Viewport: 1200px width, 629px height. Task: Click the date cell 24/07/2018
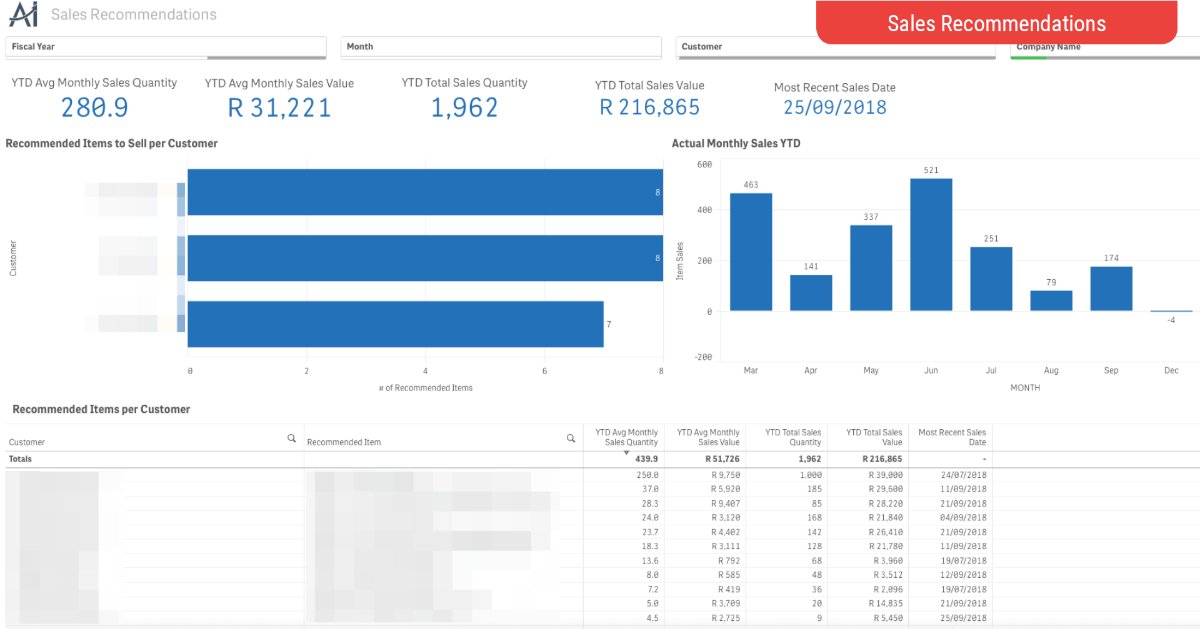click(964, 475)
